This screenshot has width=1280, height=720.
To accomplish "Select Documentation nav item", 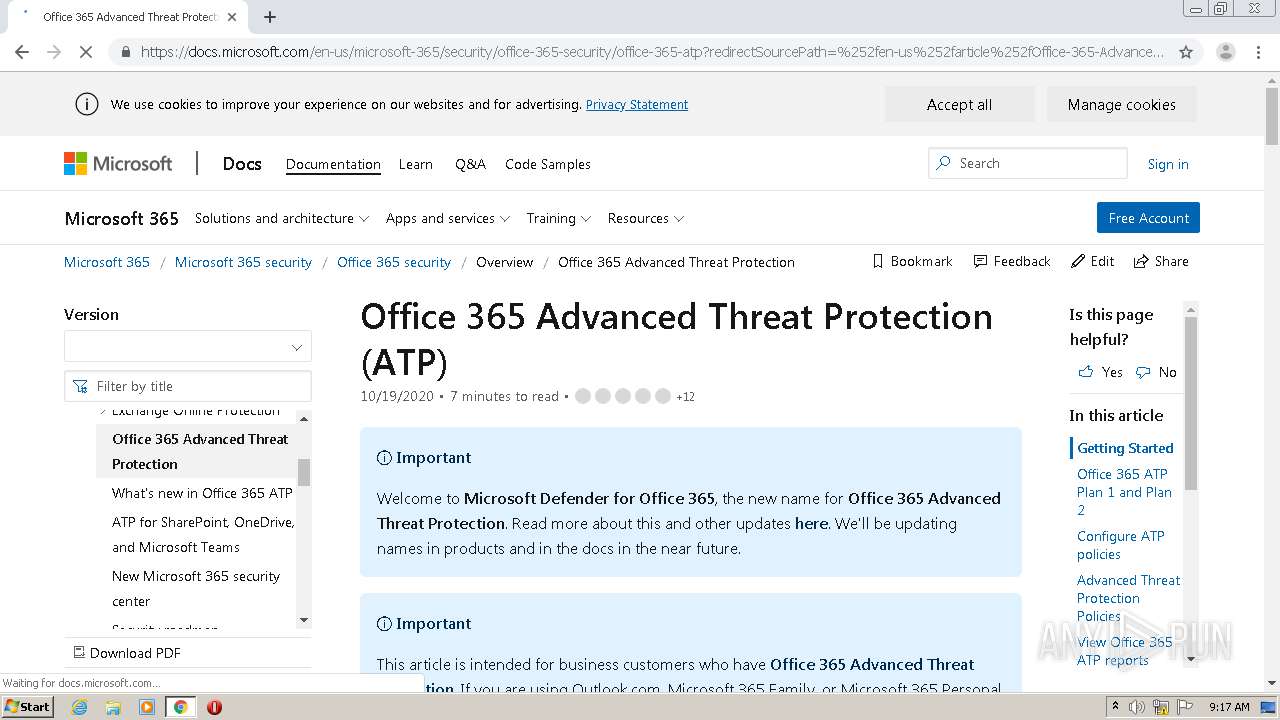I will (x=333, y=164).
